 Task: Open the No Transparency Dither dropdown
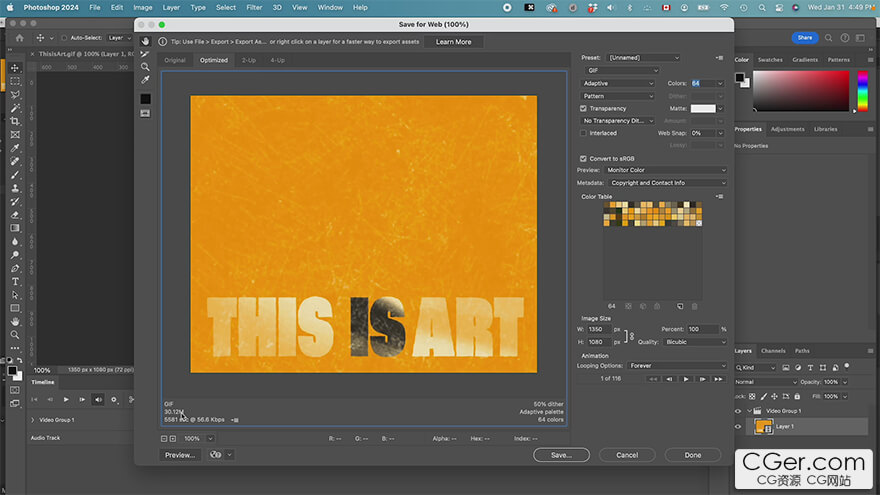tap(617, 121)
